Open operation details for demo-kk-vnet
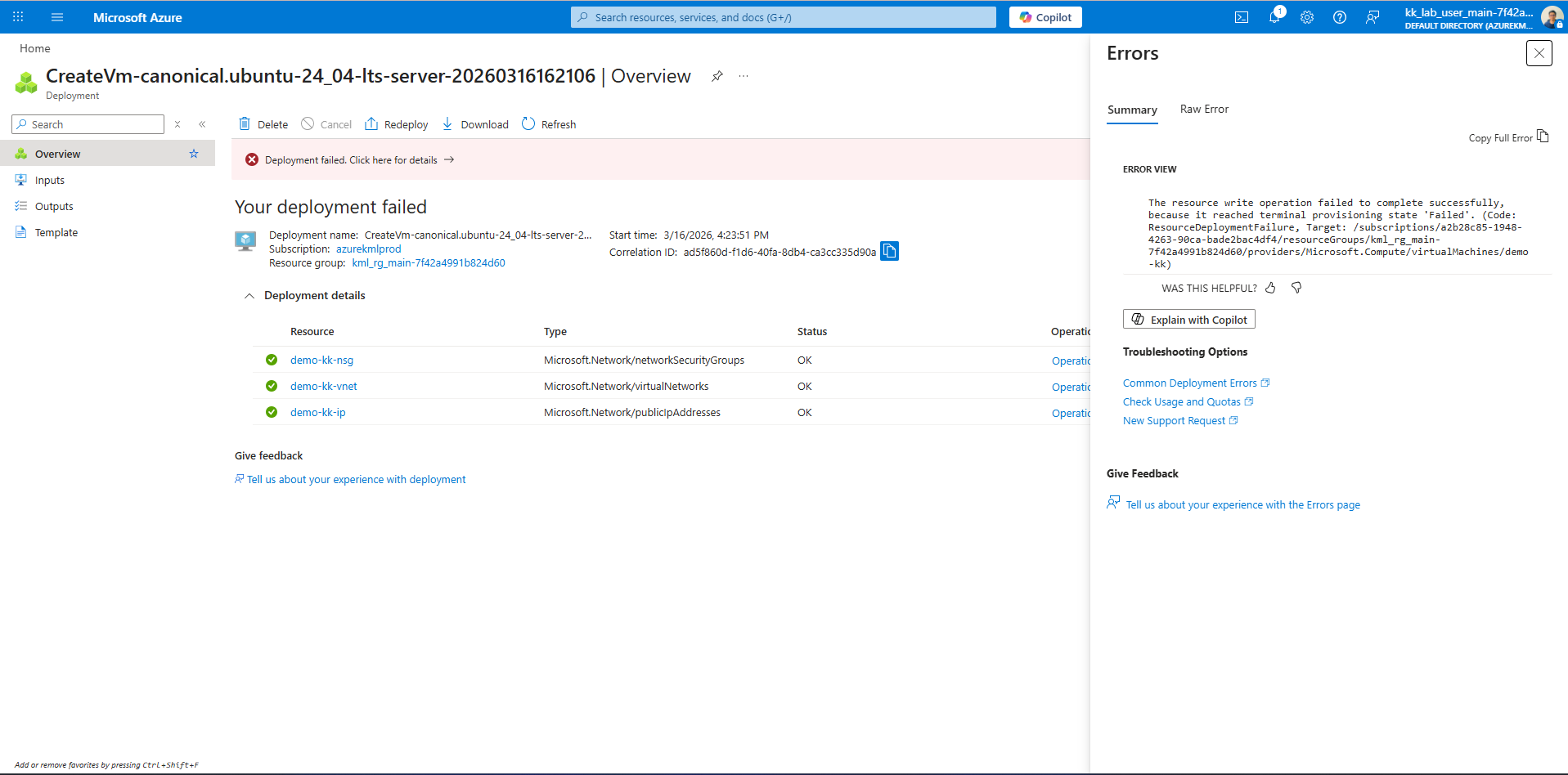Screen dimensions: 1568x775 point(1071,387)
